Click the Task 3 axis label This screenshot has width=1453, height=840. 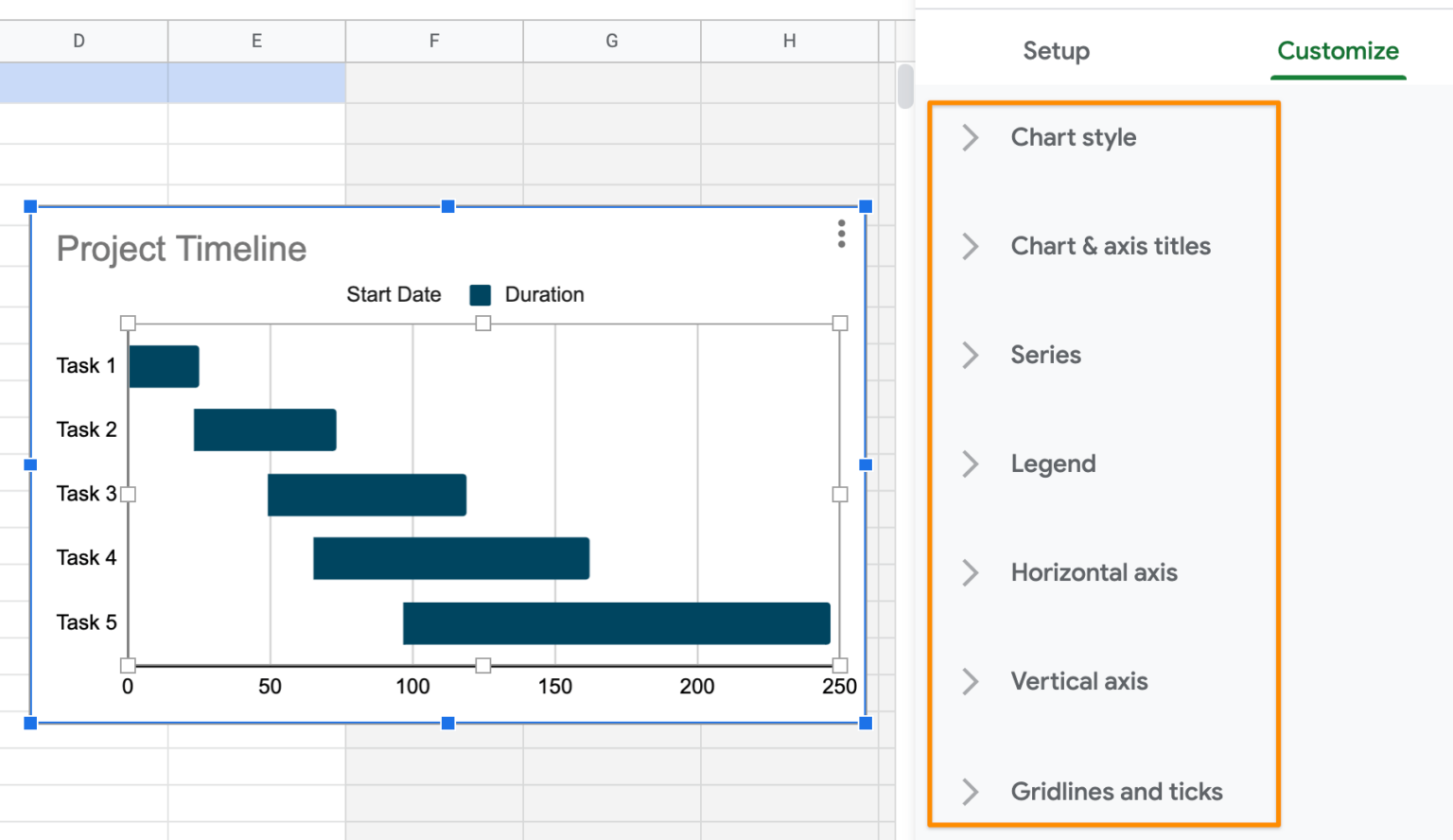point(86,493)
